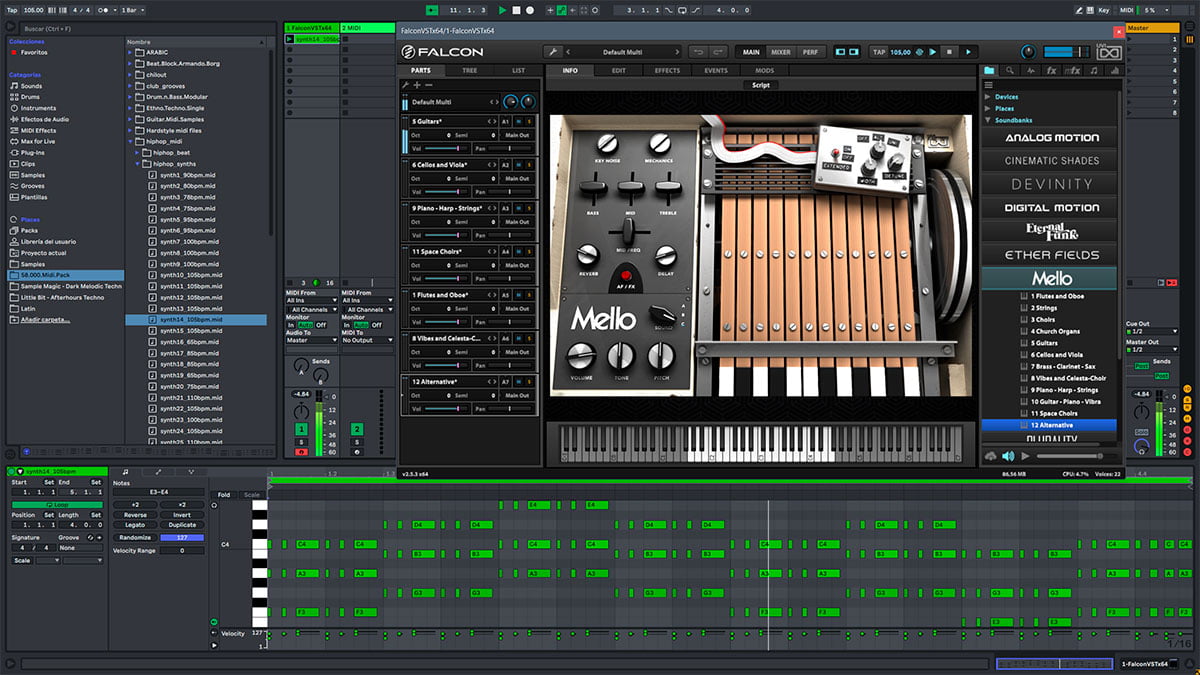This screenshot has width=1200, height=675.
Task: Open the Default Multi preset selector
Action: tap(623, 52)
